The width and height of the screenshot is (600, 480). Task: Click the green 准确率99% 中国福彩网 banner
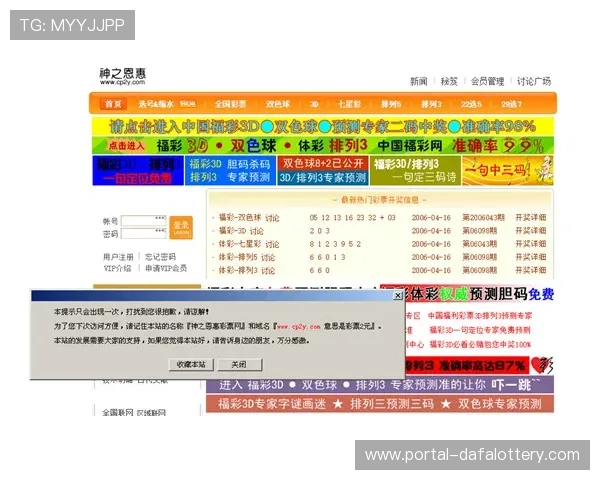pos(323,145)
